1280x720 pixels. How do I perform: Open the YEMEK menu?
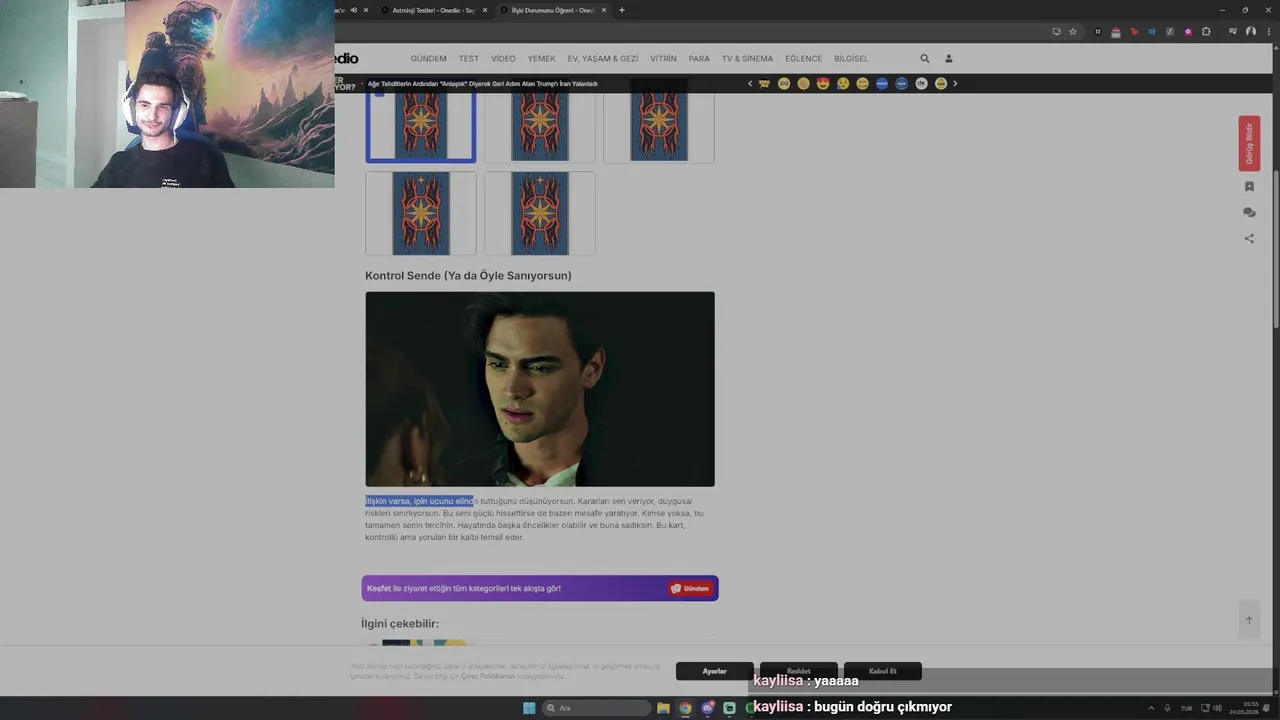click(x=542, y=59)
